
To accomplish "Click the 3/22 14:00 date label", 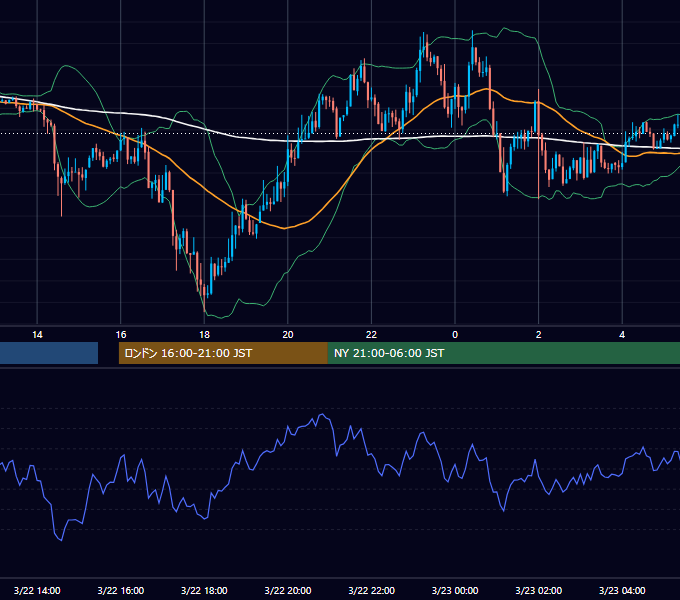I will click(x=37, y=590).
